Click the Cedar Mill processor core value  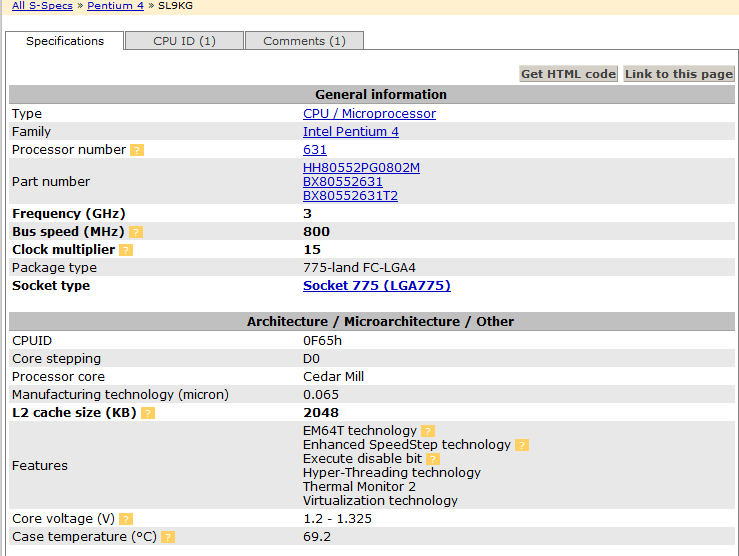pyautogui.click(x=333, y=376)
